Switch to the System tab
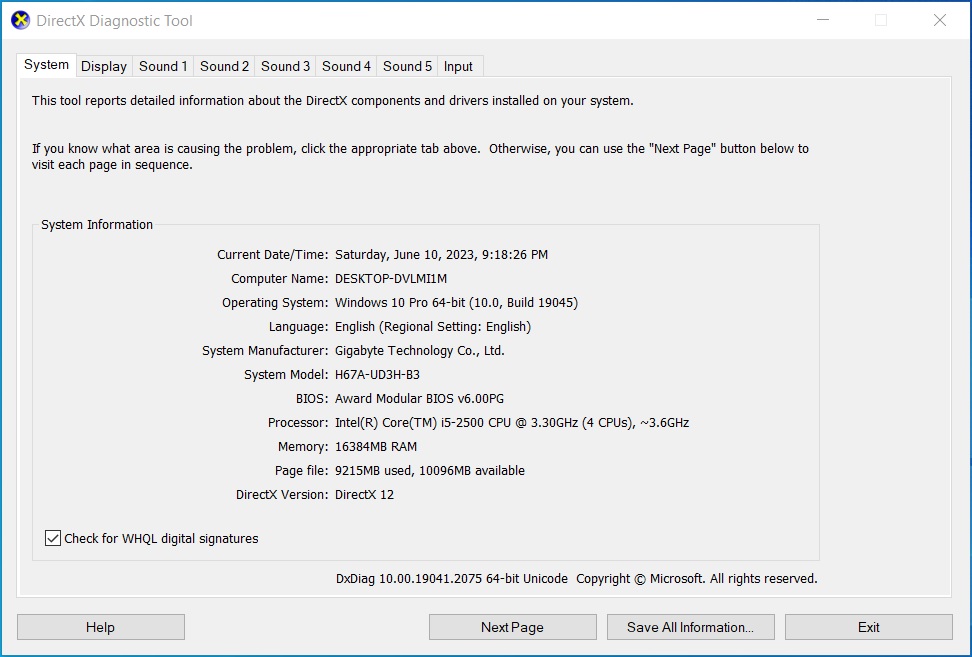972x657 pixels. click(46, 65)
